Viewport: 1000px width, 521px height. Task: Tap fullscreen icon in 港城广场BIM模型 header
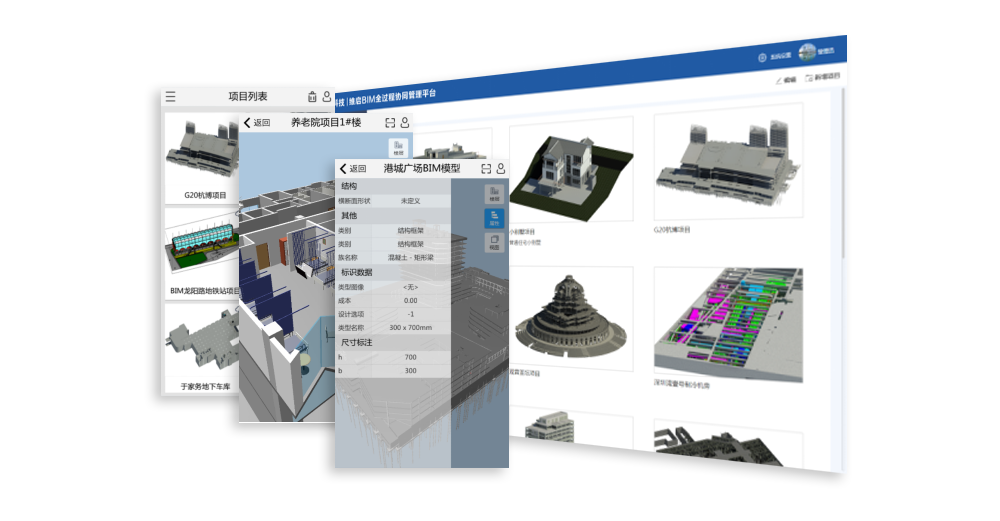[x=486, y=168]
